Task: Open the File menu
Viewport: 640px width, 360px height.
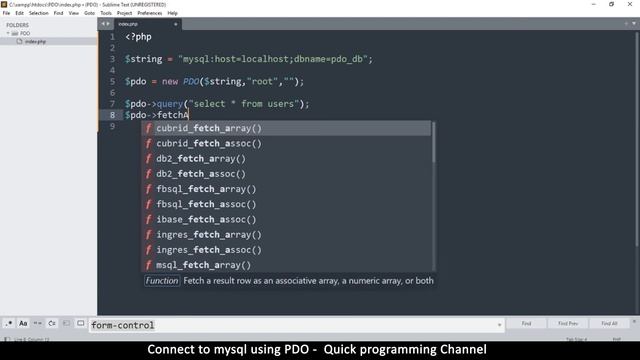Action: click(x=6, y=13)
